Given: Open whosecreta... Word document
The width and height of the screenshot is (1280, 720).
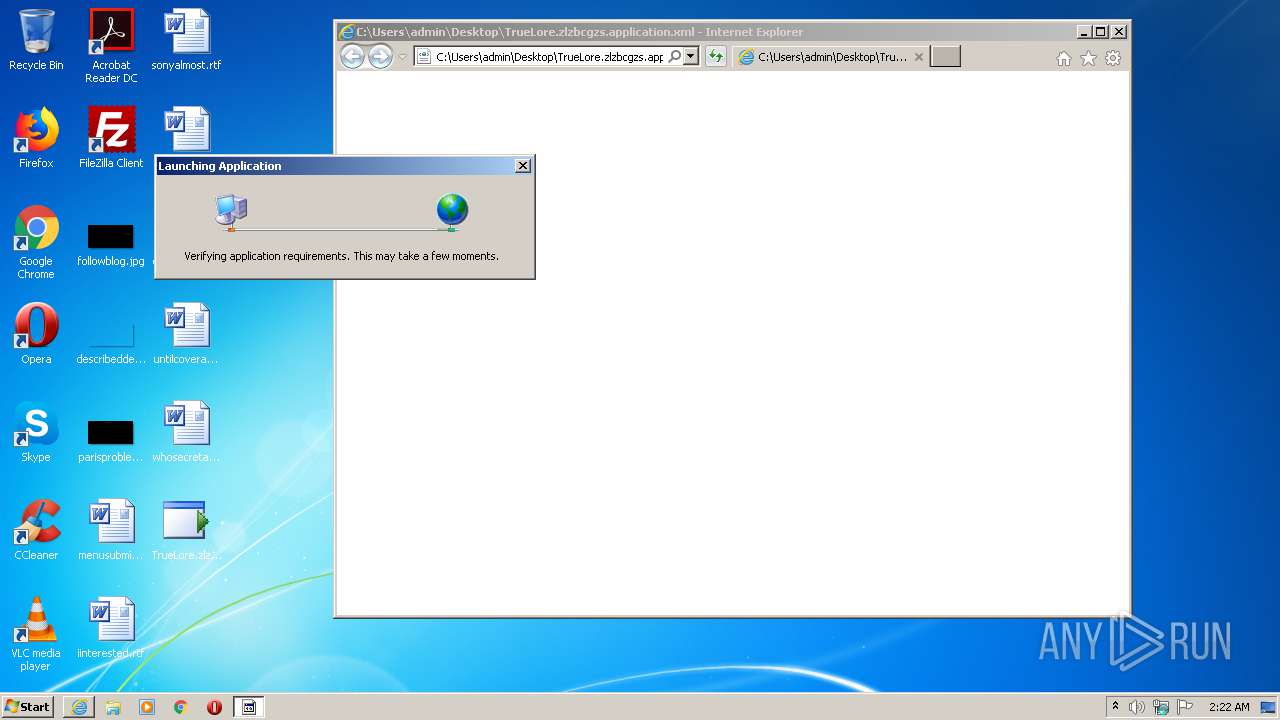Looking at the screenshot, I should coord(186,432).
